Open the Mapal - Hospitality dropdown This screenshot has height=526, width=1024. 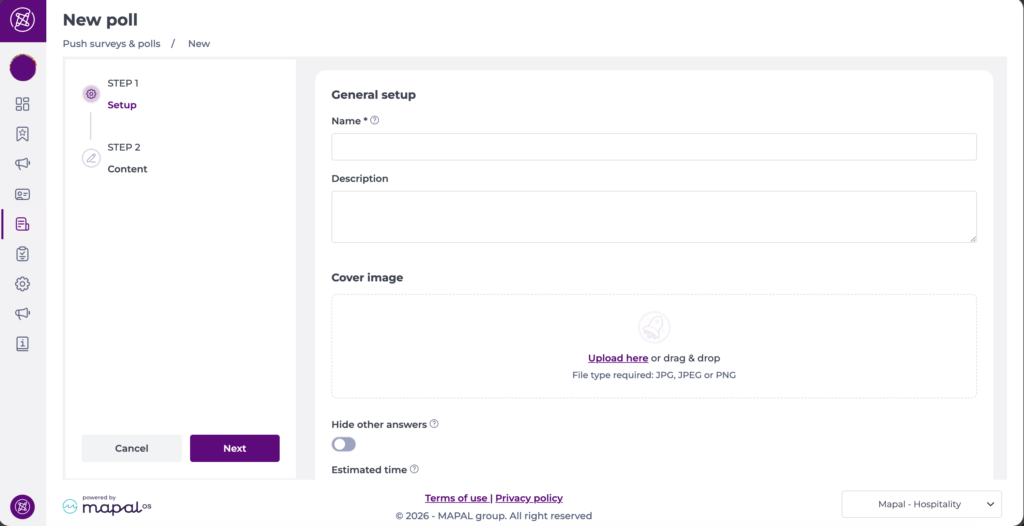click(x=921, y=505)
